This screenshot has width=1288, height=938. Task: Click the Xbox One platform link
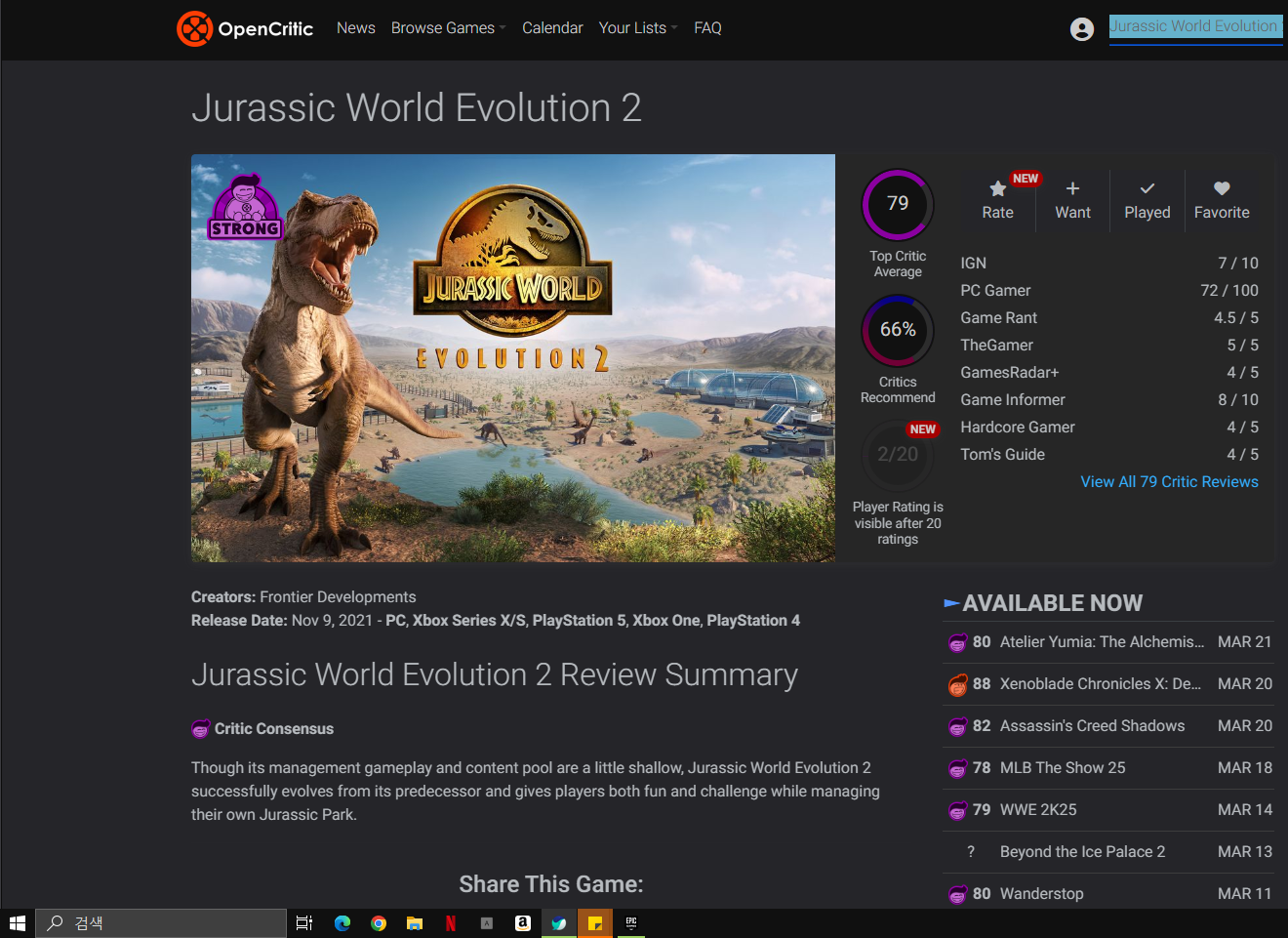point(666,621)
